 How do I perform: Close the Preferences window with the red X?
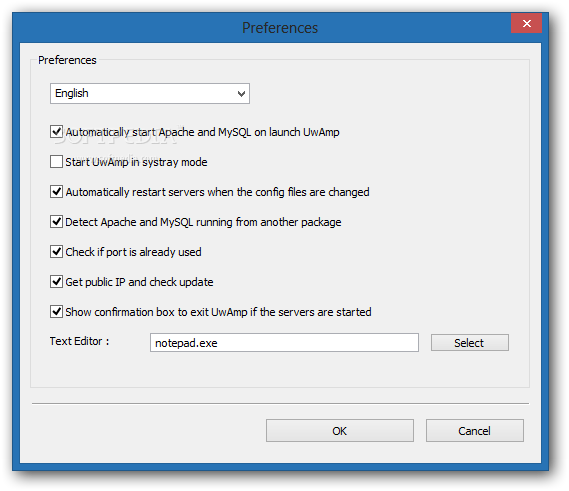click(x=527, y=24)
